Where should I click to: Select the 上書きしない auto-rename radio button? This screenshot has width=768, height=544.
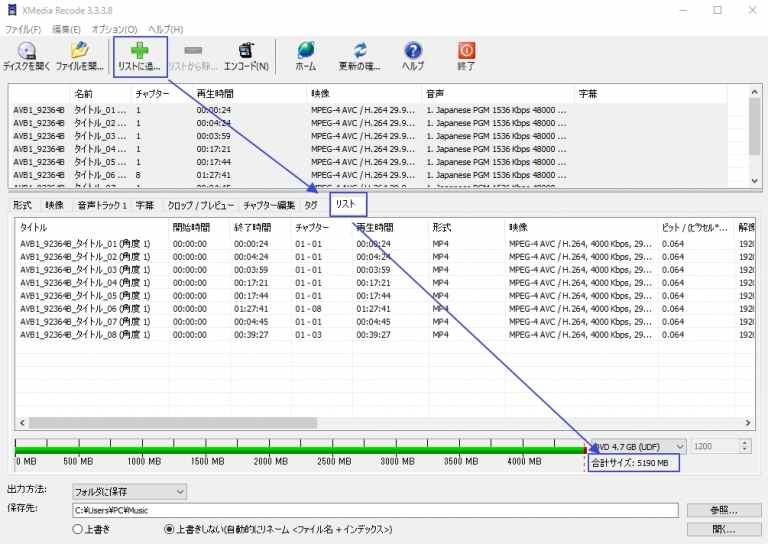(168, 529)
